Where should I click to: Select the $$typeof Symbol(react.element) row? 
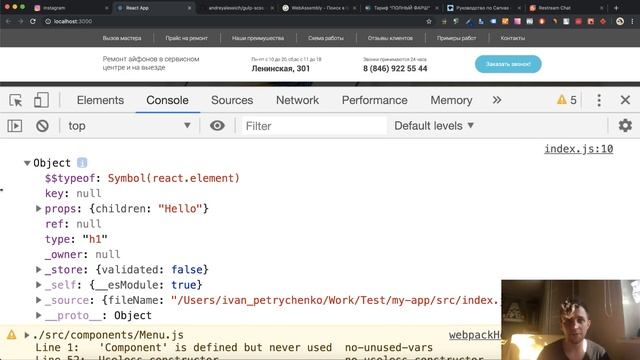click(142, 178)
